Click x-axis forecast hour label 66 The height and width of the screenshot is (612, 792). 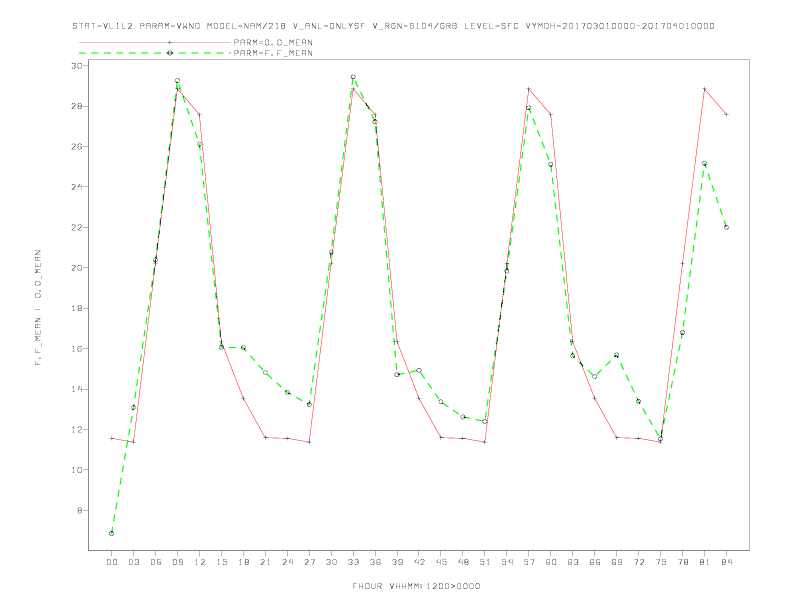(x=595, y=562)
